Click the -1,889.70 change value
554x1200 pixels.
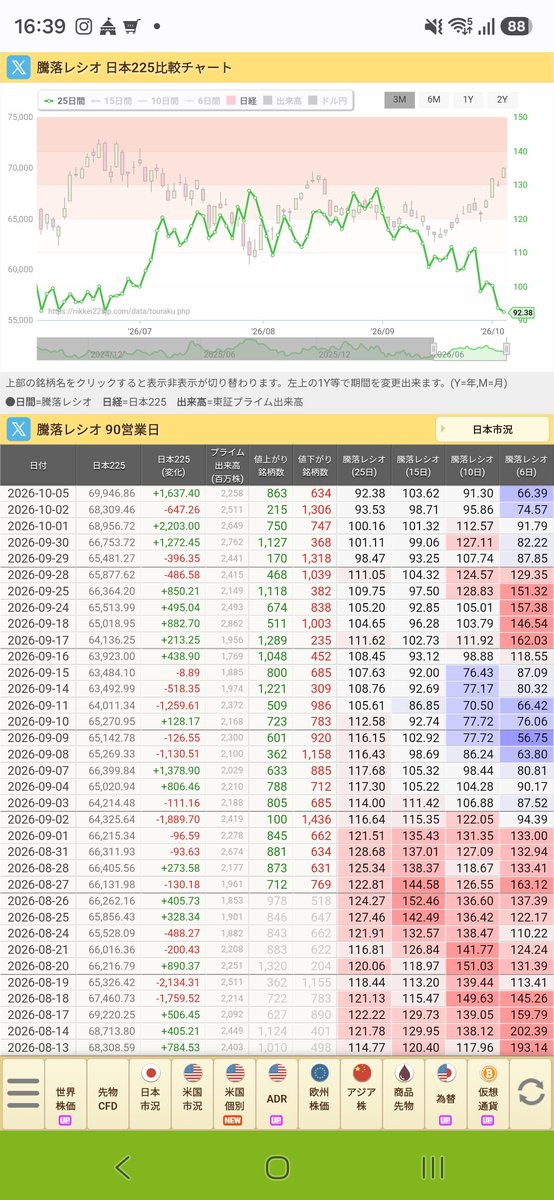177,819
